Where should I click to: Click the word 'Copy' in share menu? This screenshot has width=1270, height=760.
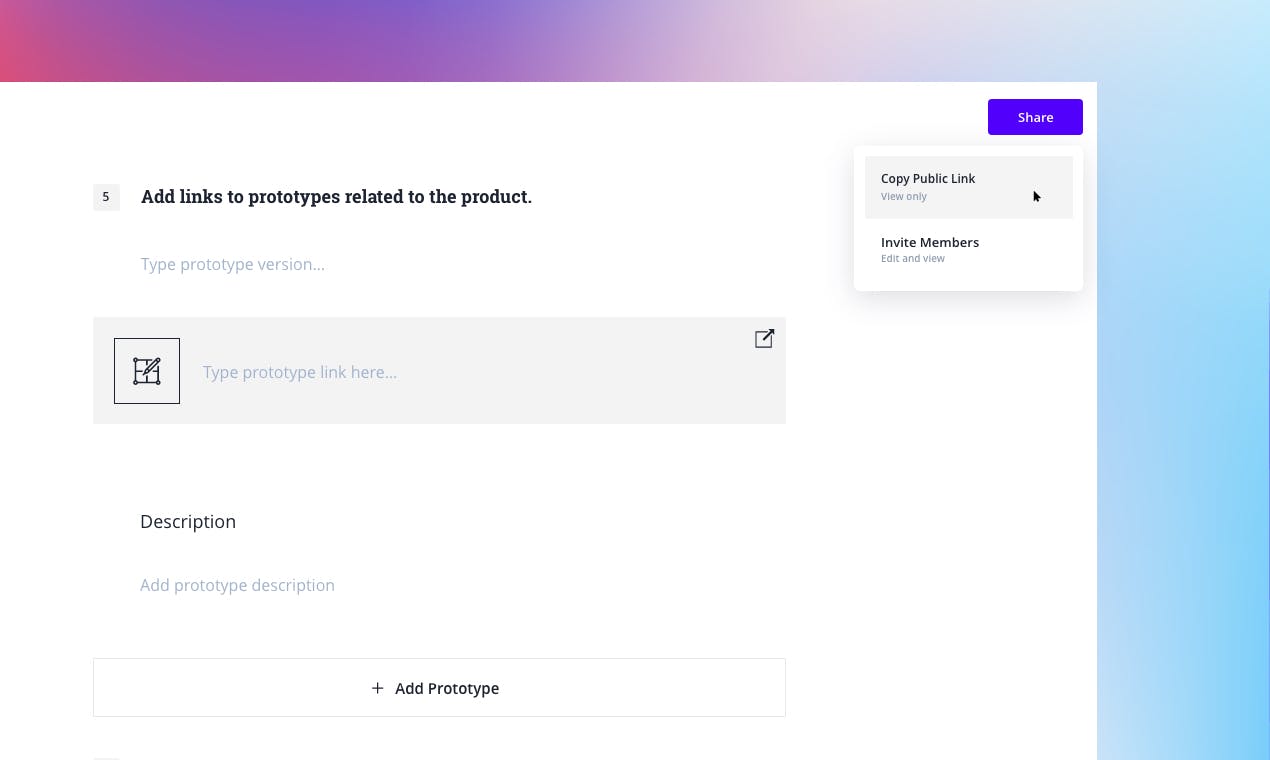point(895,178)
